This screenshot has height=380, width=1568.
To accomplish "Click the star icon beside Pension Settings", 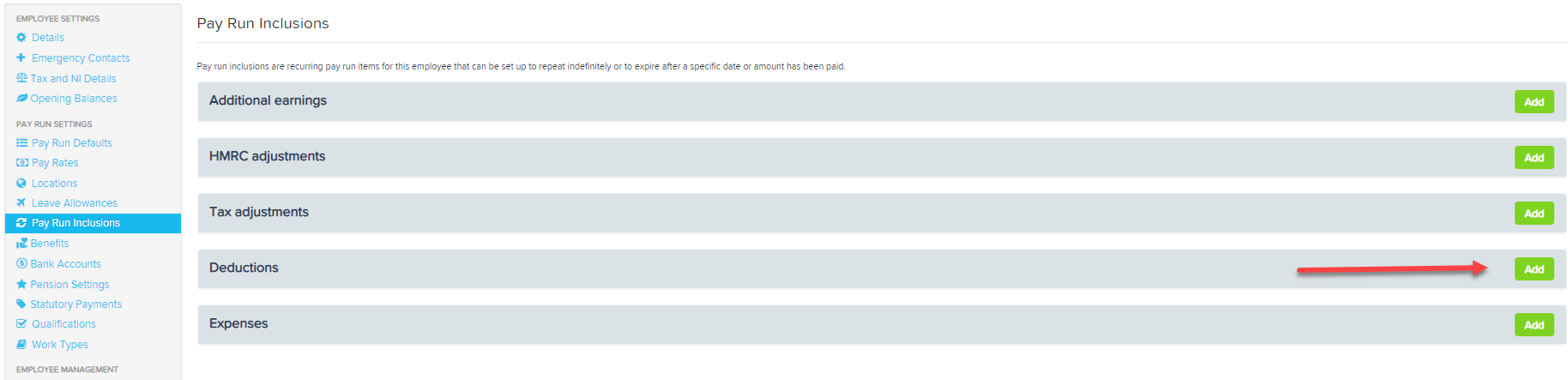I will coord(21,285).
